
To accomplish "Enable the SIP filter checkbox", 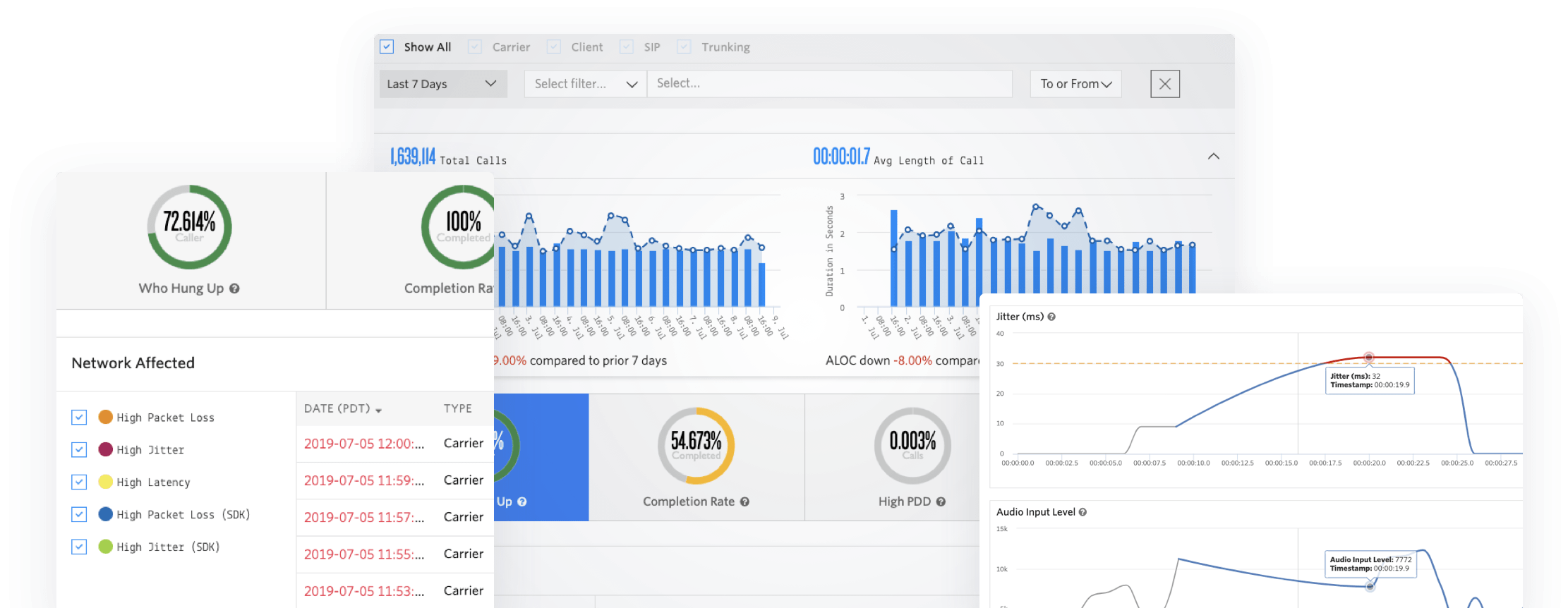I will [627, 47].
